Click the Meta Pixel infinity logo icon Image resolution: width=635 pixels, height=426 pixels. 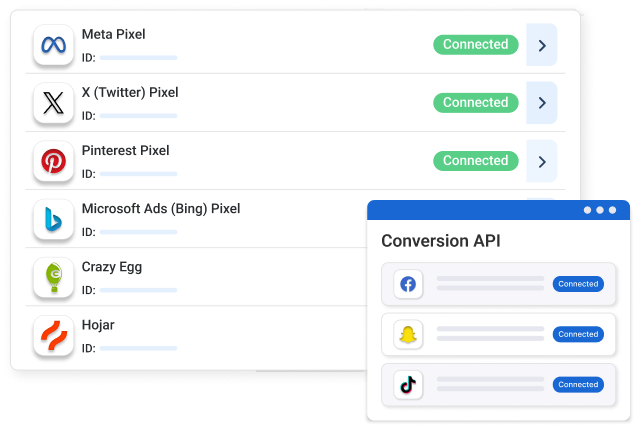point(53,45)
